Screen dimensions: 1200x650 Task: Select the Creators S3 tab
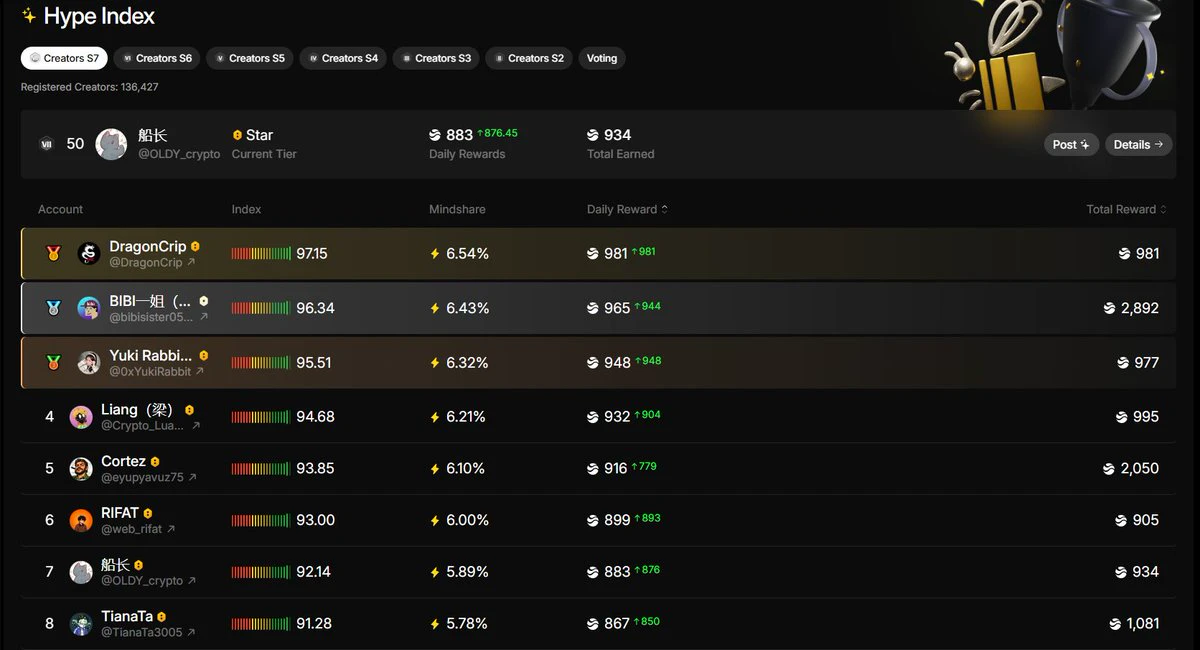436,58
